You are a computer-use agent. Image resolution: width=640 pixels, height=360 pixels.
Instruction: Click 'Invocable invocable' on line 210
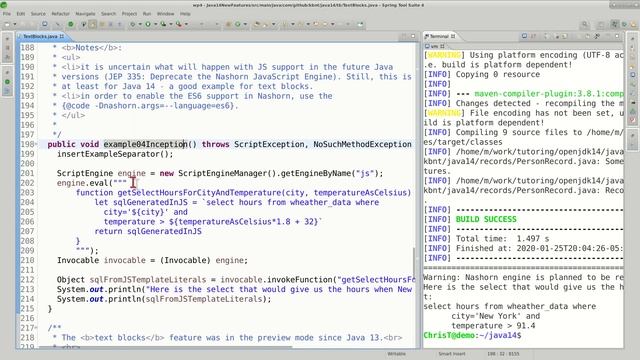click(101, 260)
